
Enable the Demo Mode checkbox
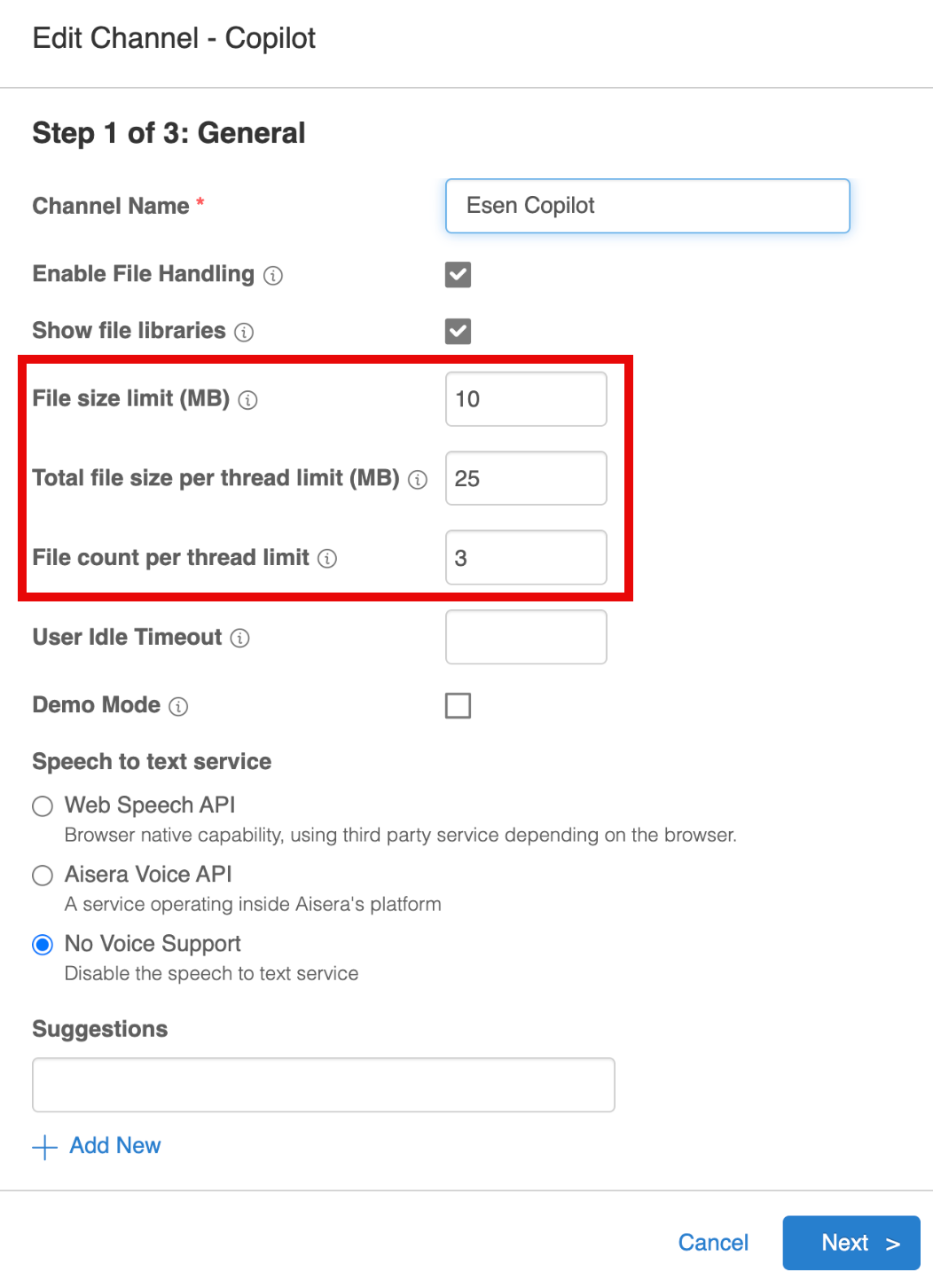click(x=458, y=706)
